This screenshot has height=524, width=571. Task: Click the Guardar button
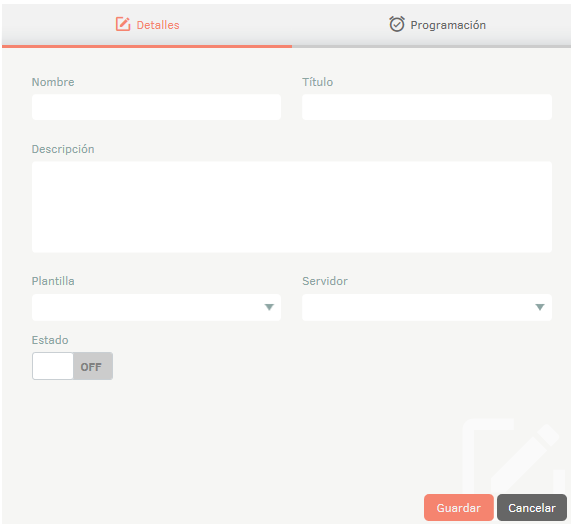pyautogui.click(x=458, y=508)
